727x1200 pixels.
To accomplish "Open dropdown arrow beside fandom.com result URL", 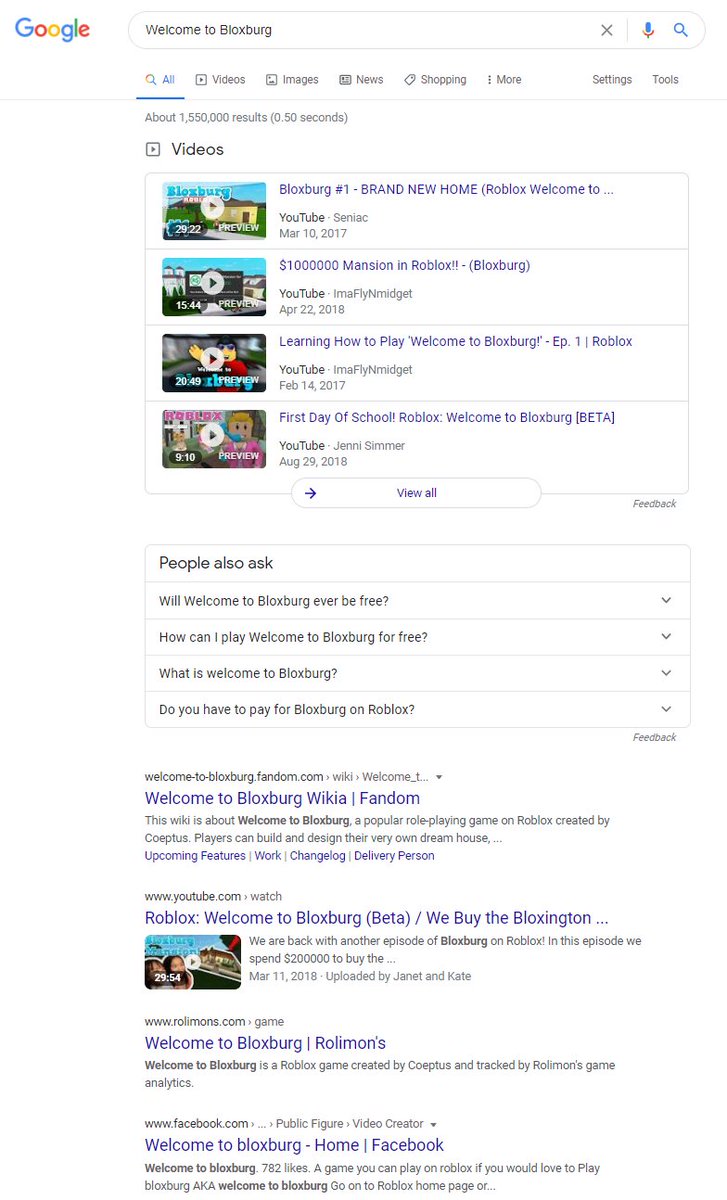I will (x=438, y=777).
